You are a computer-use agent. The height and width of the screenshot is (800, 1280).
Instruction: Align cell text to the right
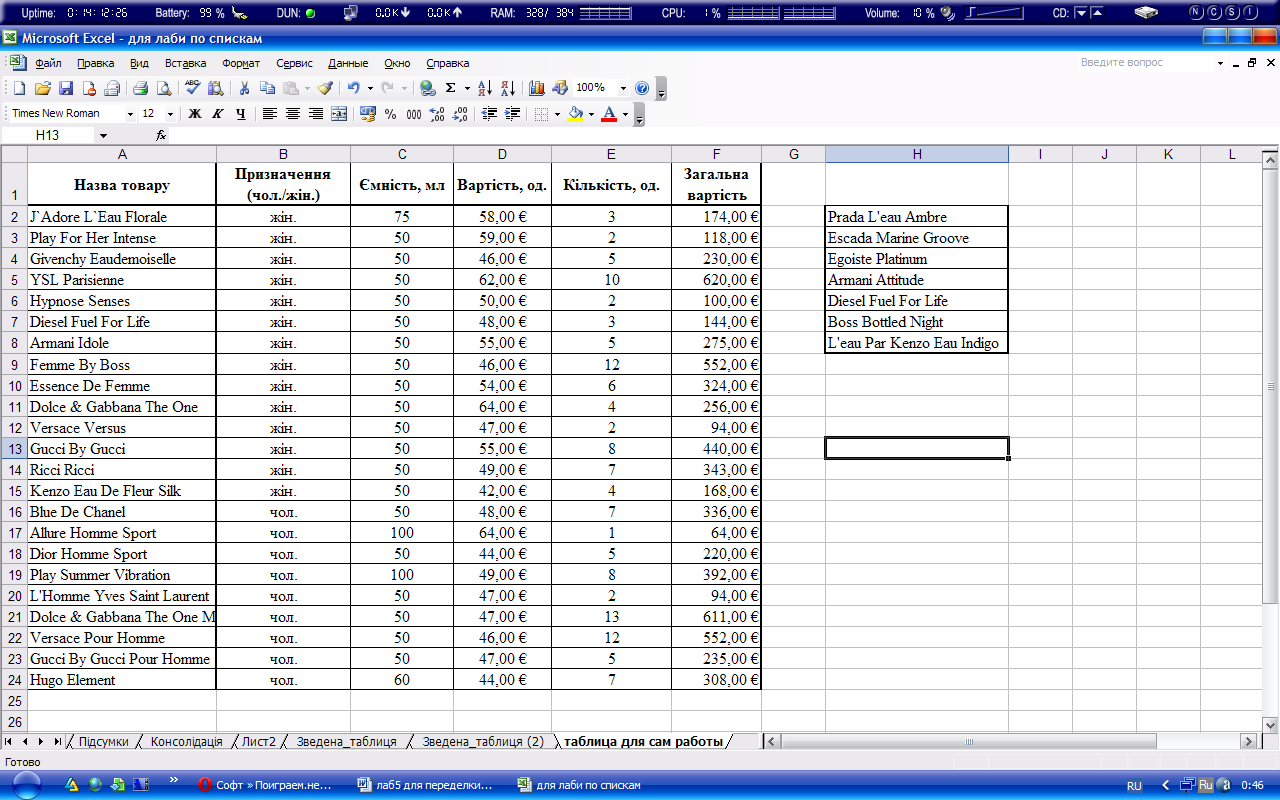click(x=316, y=114)
